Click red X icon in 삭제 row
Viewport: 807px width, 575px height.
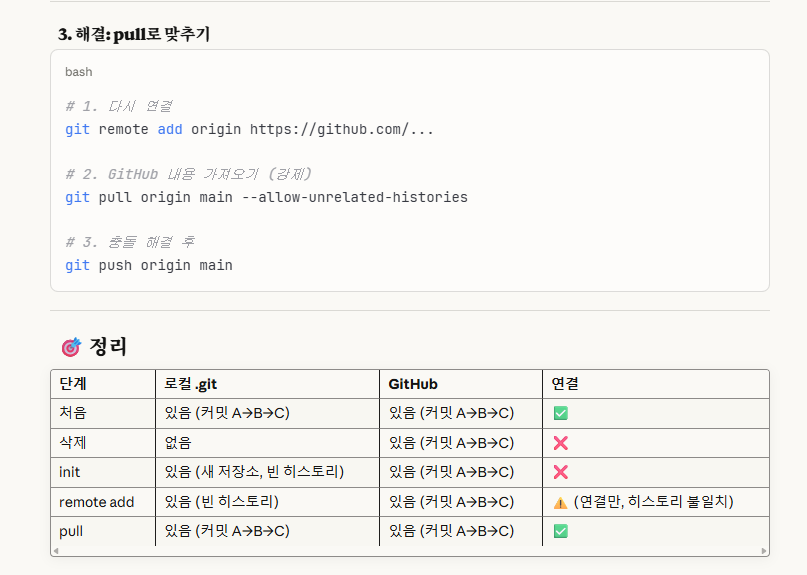[x=560, y=443]
